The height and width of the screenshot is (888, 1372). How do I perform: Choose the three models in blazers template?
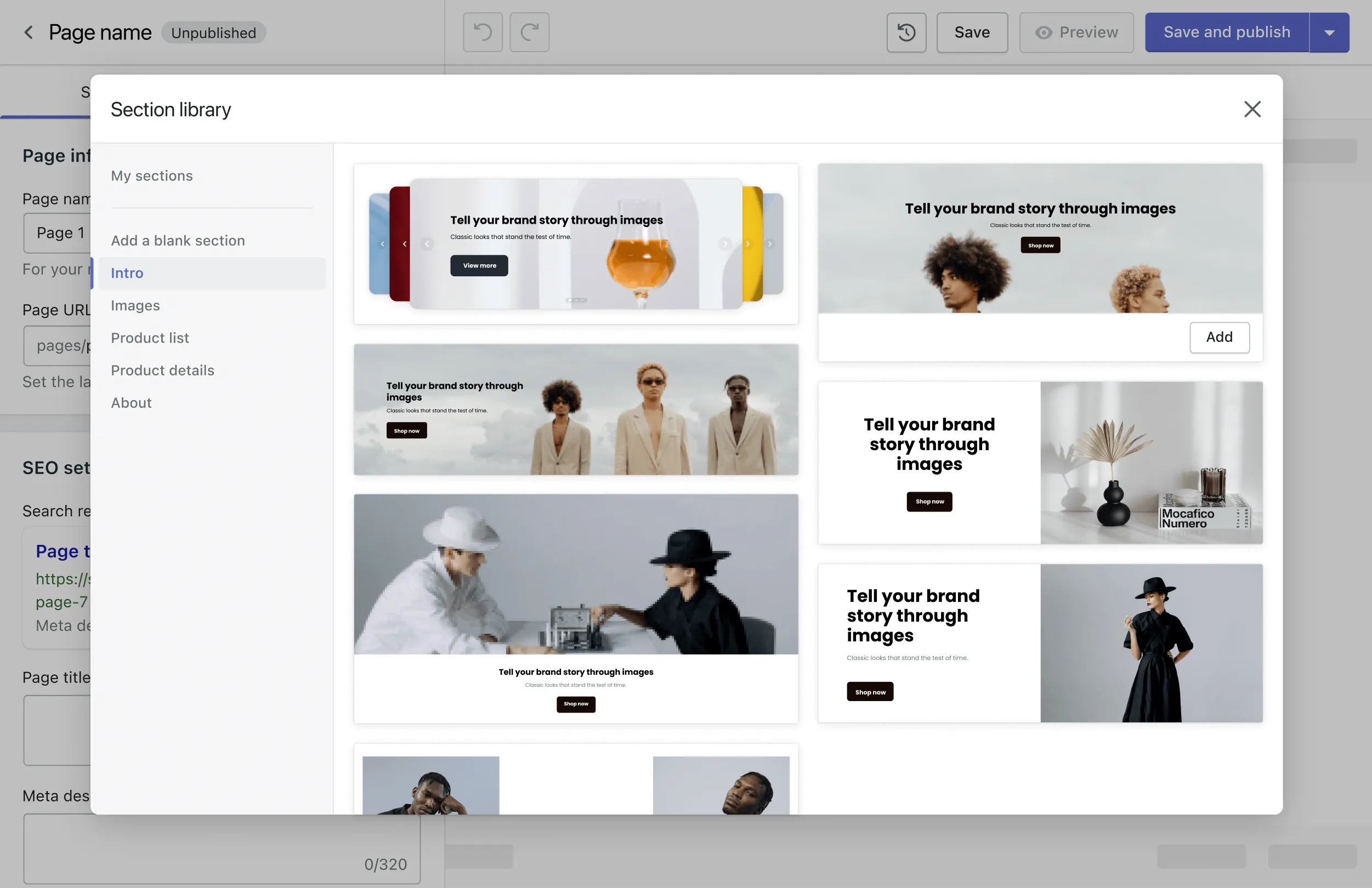click(576, 409)
